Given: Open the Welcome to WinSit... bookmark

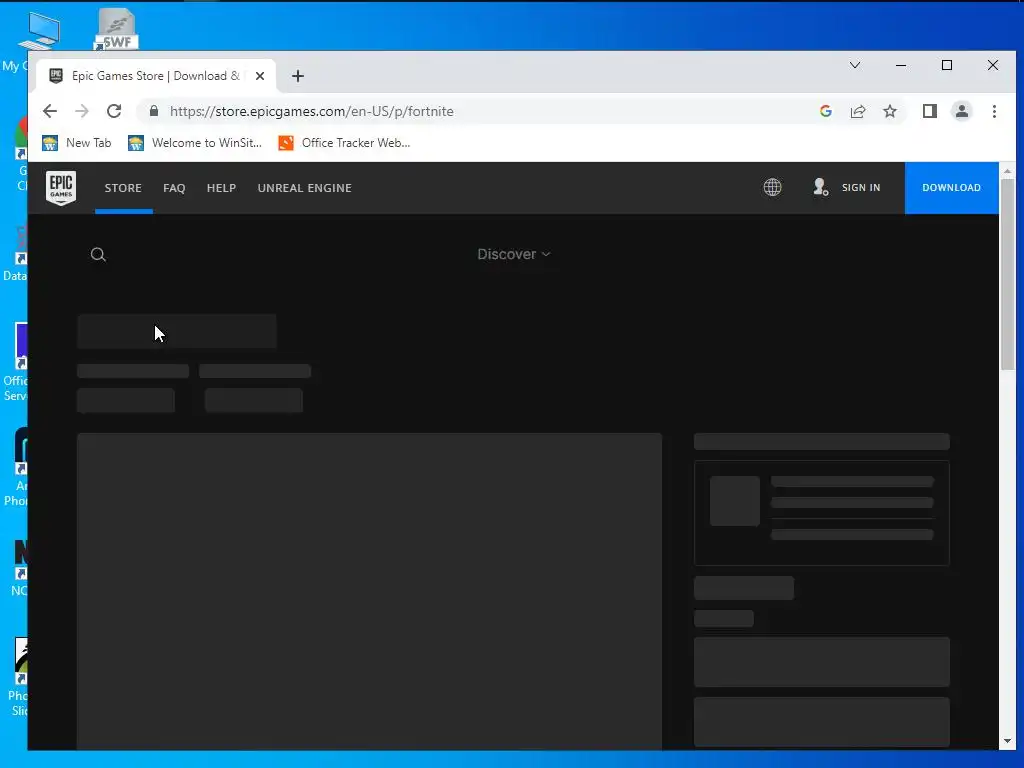Looking at the screenshot, I should click(x=195, y=143).
